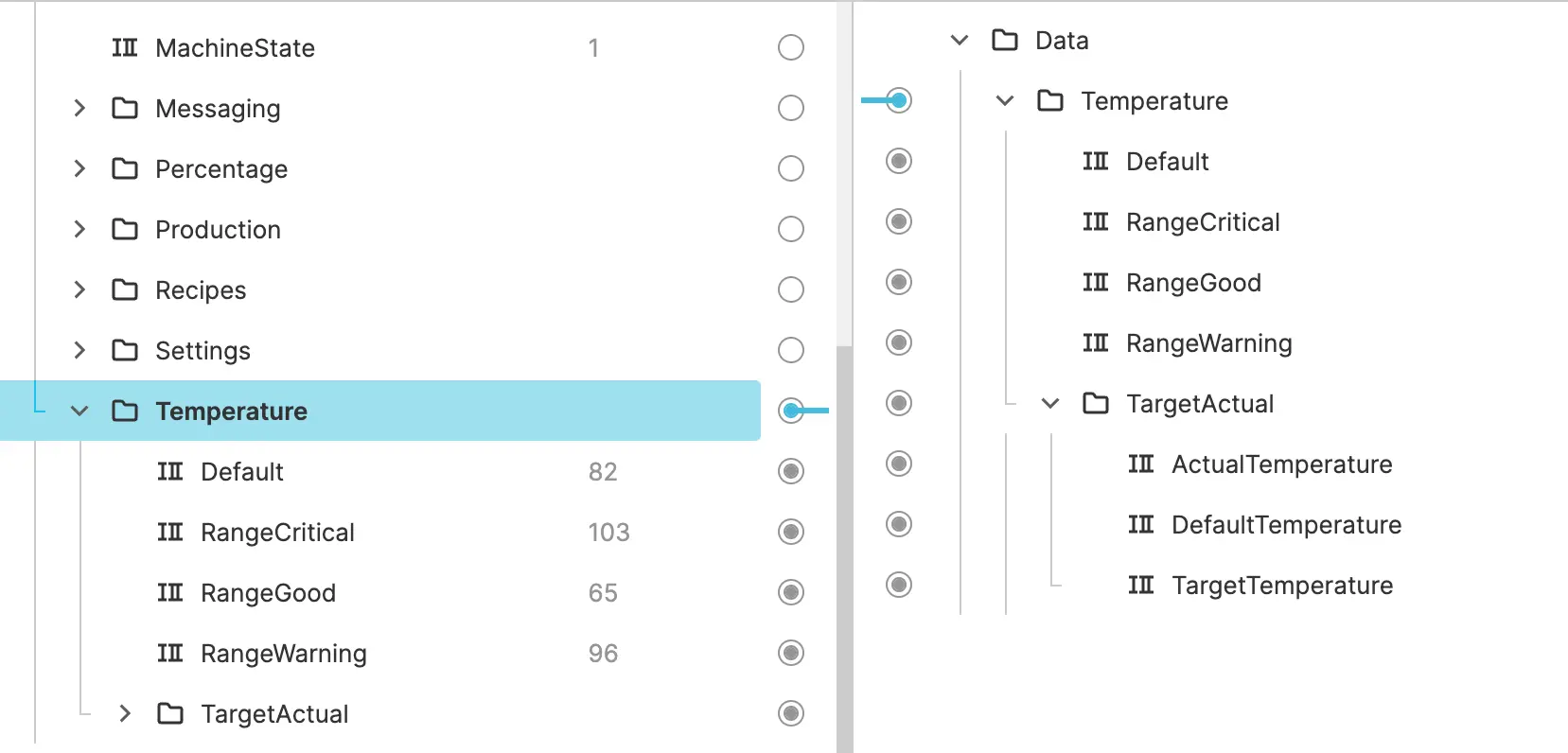Click the ActualTemperature variable icon
This screenshot has width=1568, height=753.
(x=1140, y=464)
